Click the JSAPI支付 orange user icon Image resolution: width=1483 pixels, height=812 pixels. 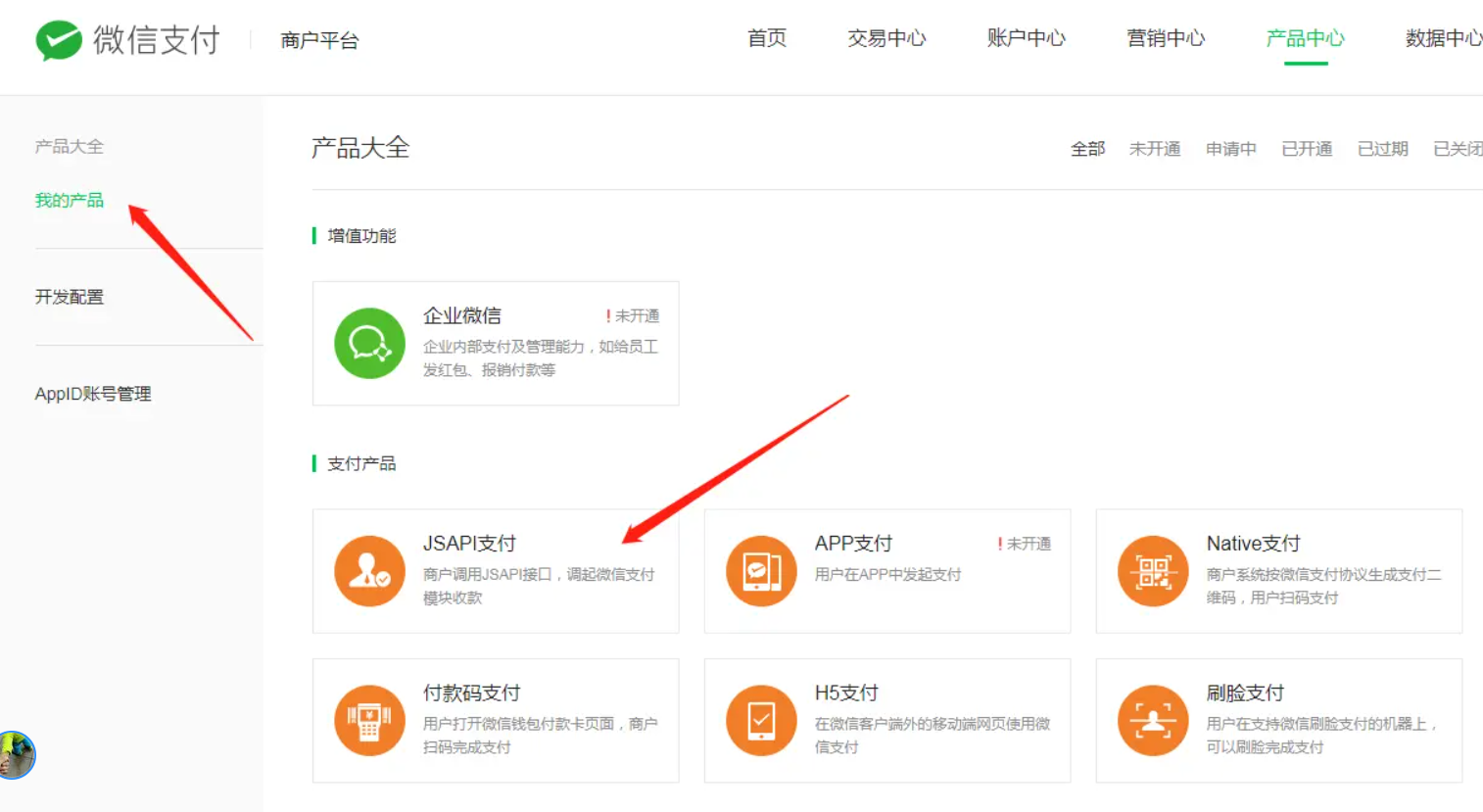click(369, 571)
